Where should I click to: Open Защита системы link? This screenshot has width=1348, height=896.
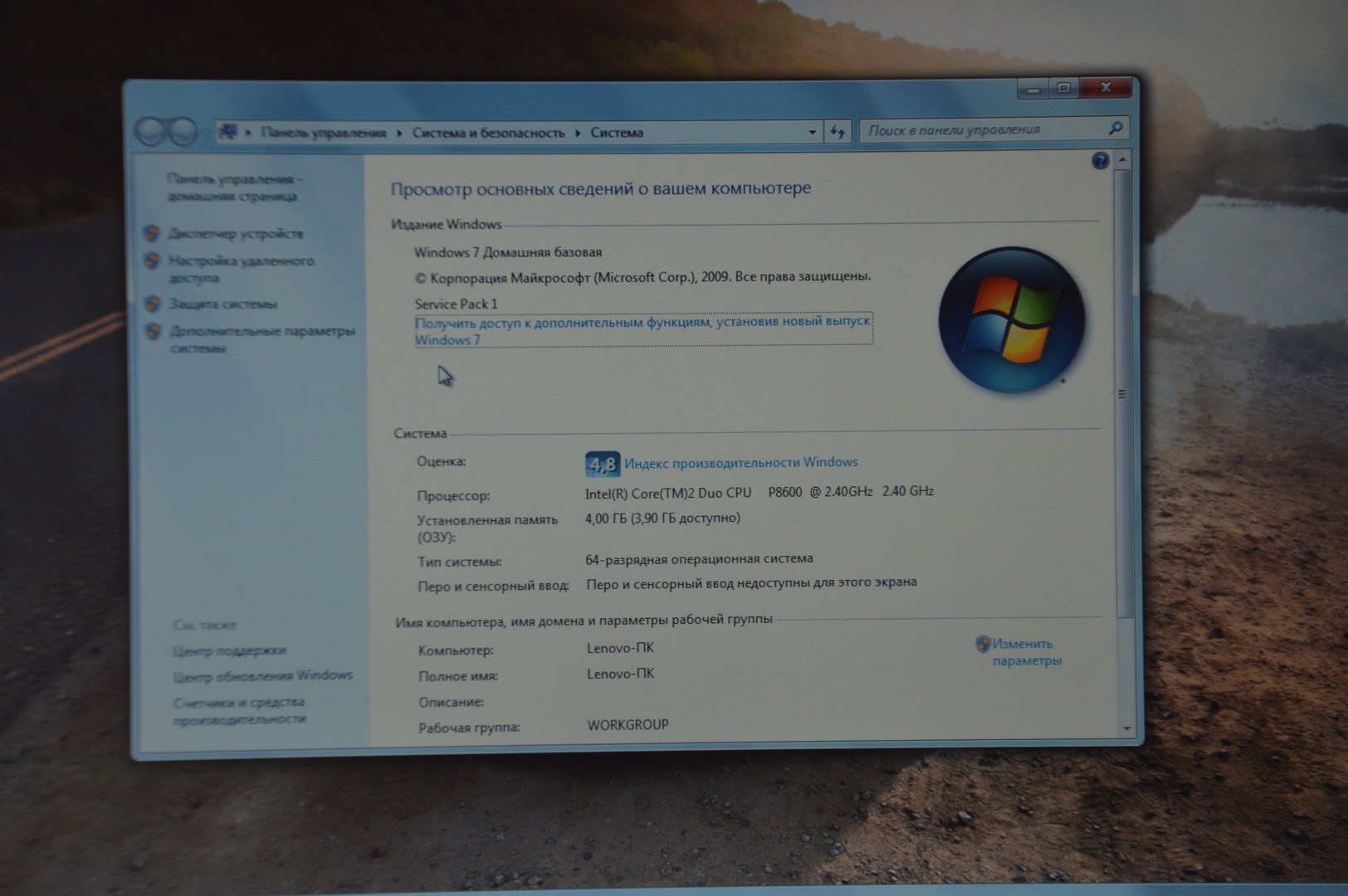[x=223, y=304]
